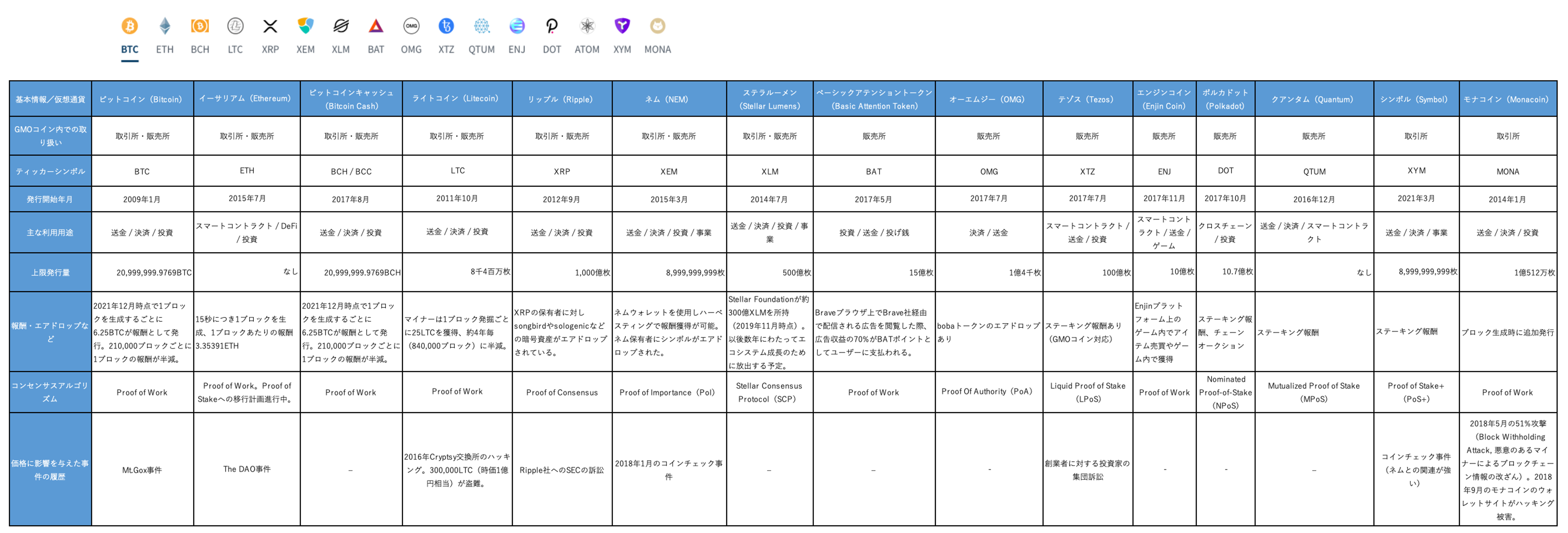Switch to the ETH tab label
1568x533 pixels.
point(165,49)
